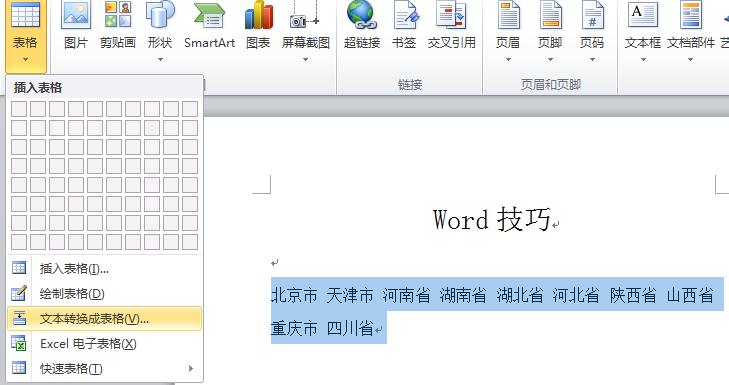Click the top-right cell of table grid
The height and width of the screenshot is (385, 729).
tap(190, 109)
